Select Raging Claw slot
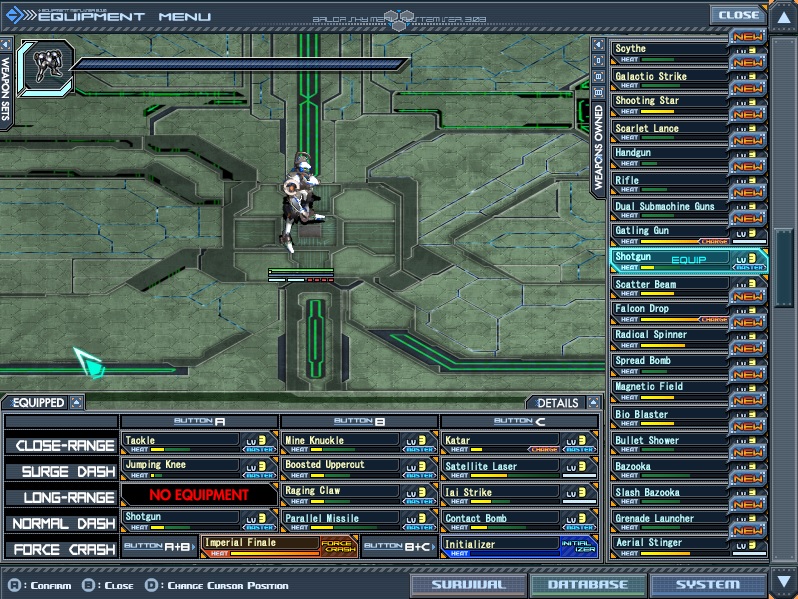This screenshot has width=798, height=599. pyautogui.click(x=359, y=494)
